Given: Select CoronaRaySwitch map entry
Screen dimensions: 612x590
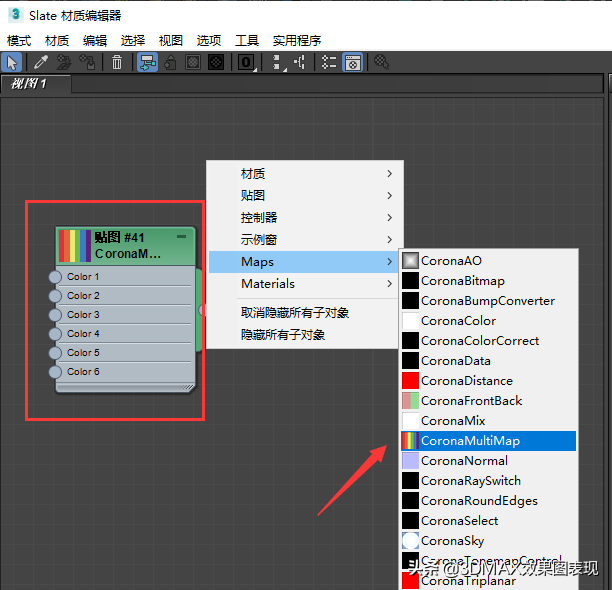Looking at the screenshot, I should tap(488, 481).
